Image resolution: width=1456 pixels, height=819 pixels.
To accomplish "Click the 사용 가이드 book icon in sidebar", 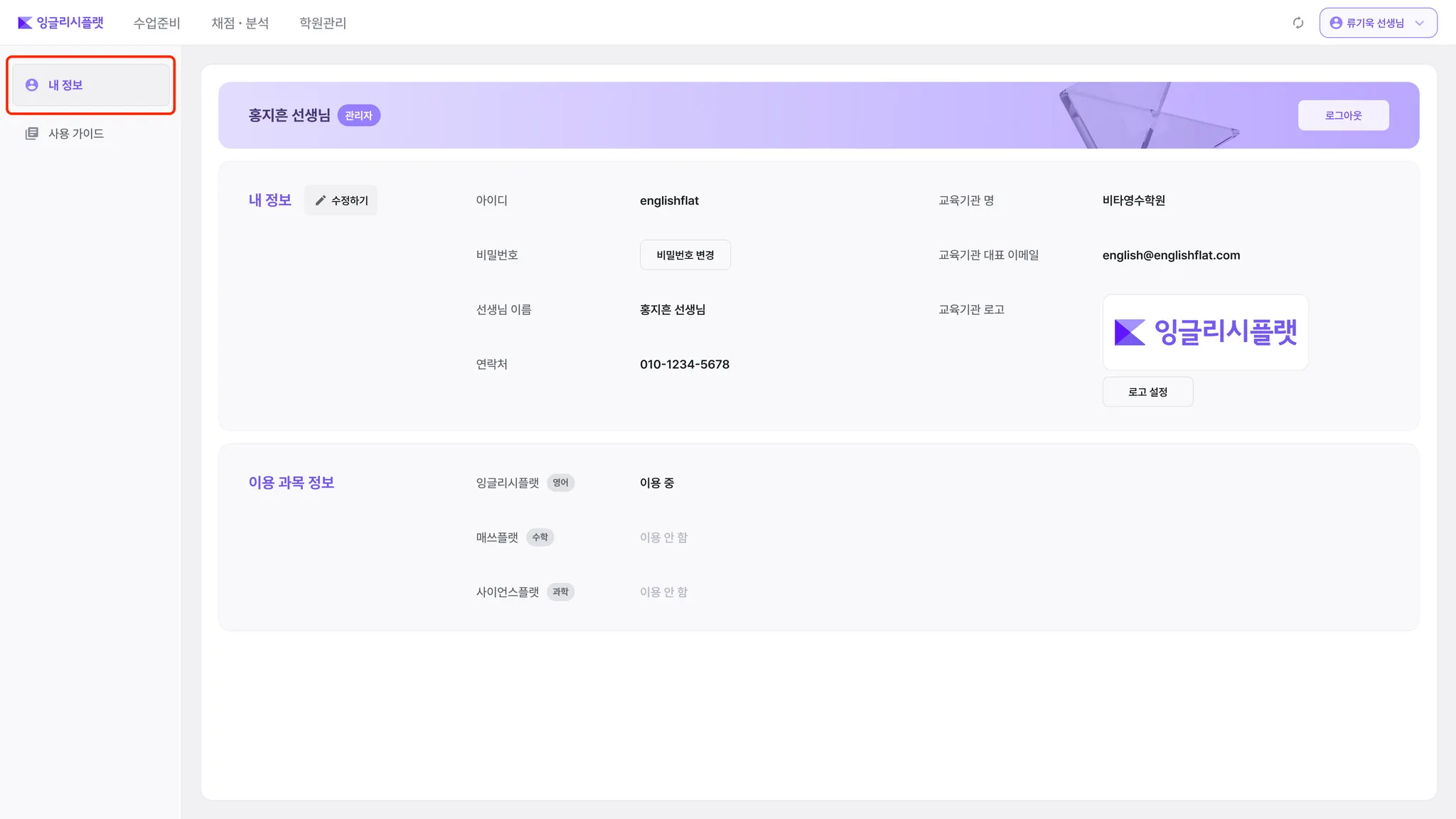I will [32, 133].
